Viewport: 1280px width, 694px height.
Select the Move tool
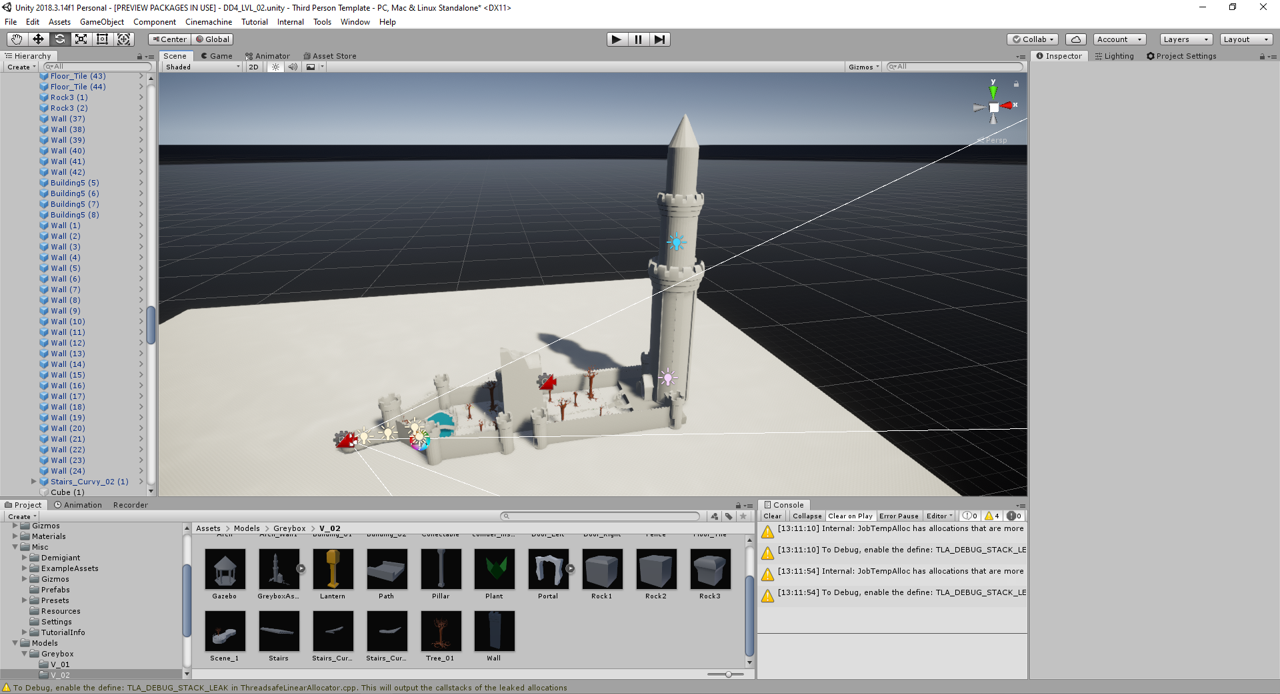coord(38,39)
